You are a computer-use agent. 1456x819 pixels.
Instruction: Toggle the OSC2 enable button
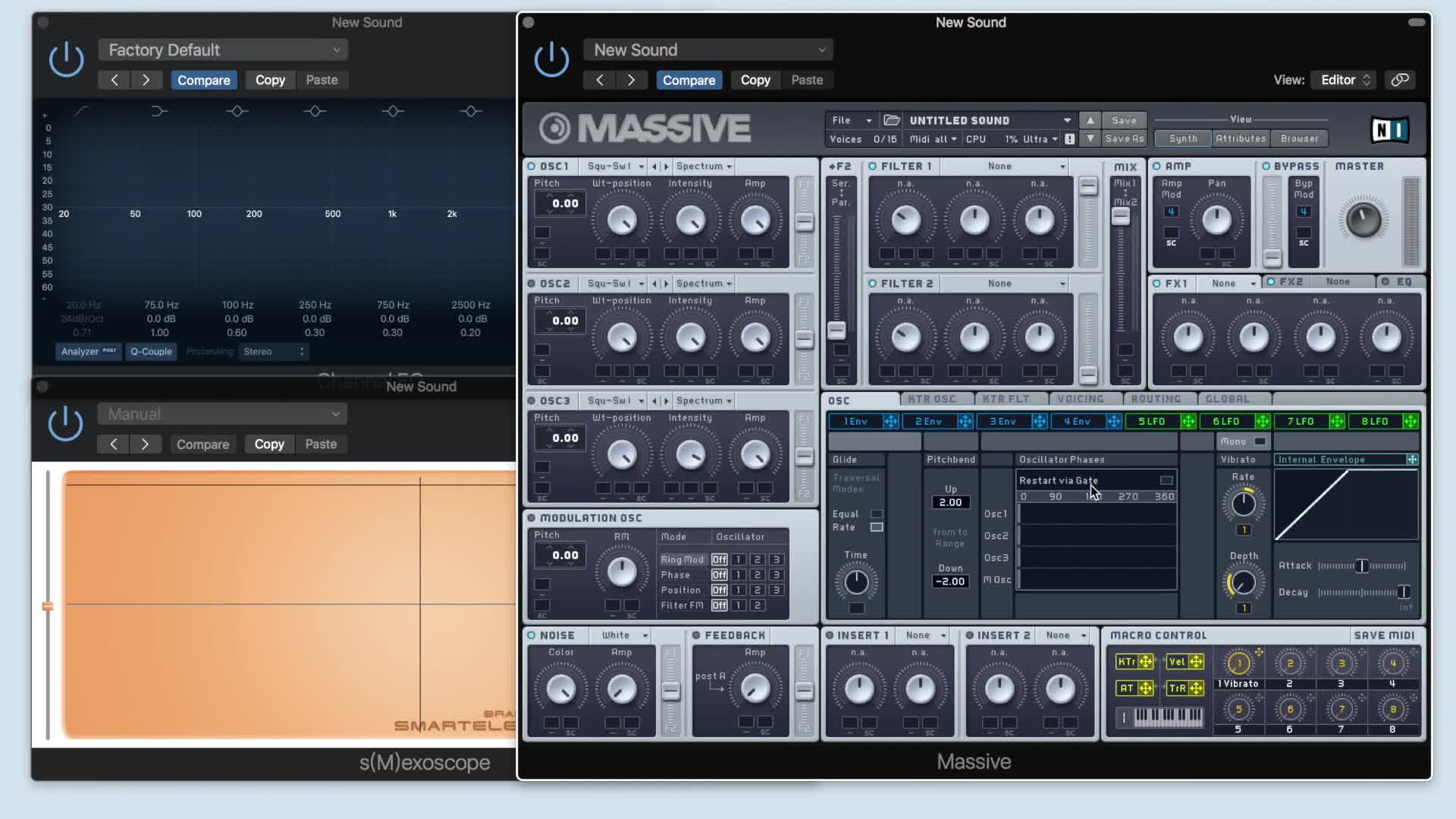pos(532,283)
